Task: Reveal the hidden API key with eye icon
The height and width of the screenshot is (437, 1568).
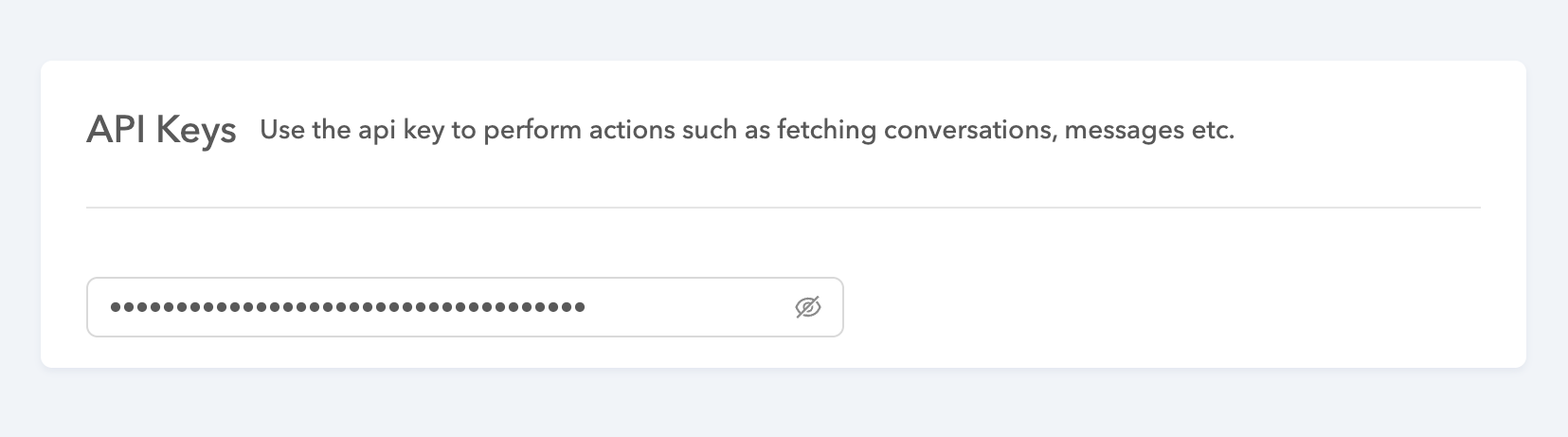Action: click(x=807, y=307)
